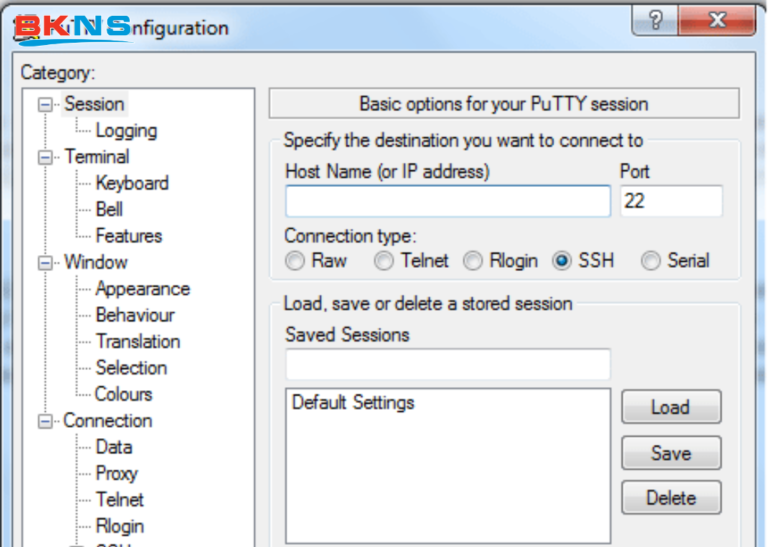Screen dimensions: 768x547
Task: Choose the Serial connection type
Action: pos(651,261)
